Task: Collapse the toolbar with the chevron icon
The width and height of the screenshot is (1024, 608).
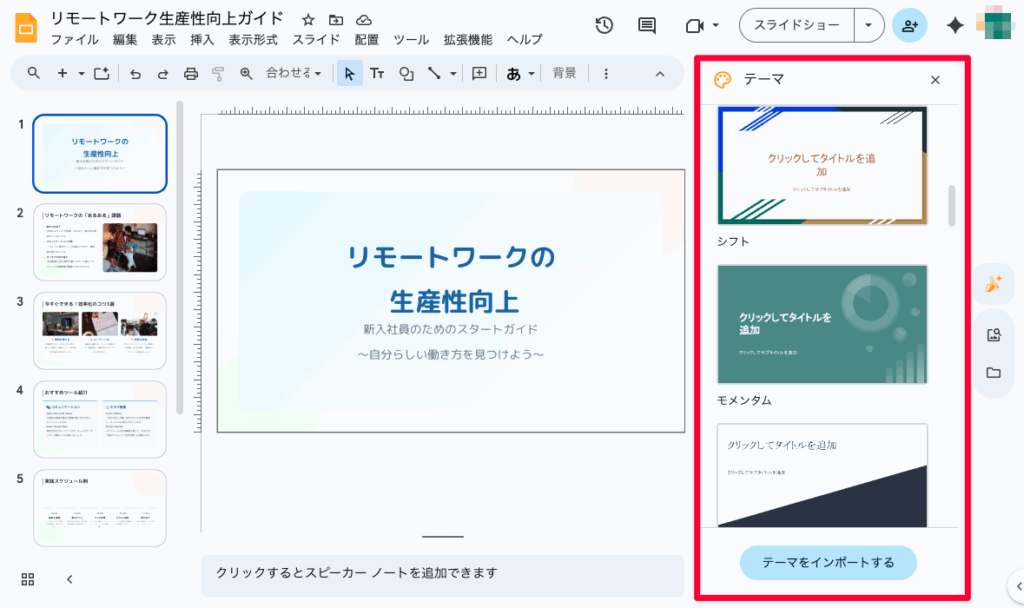Action: [x=659, y=73]
